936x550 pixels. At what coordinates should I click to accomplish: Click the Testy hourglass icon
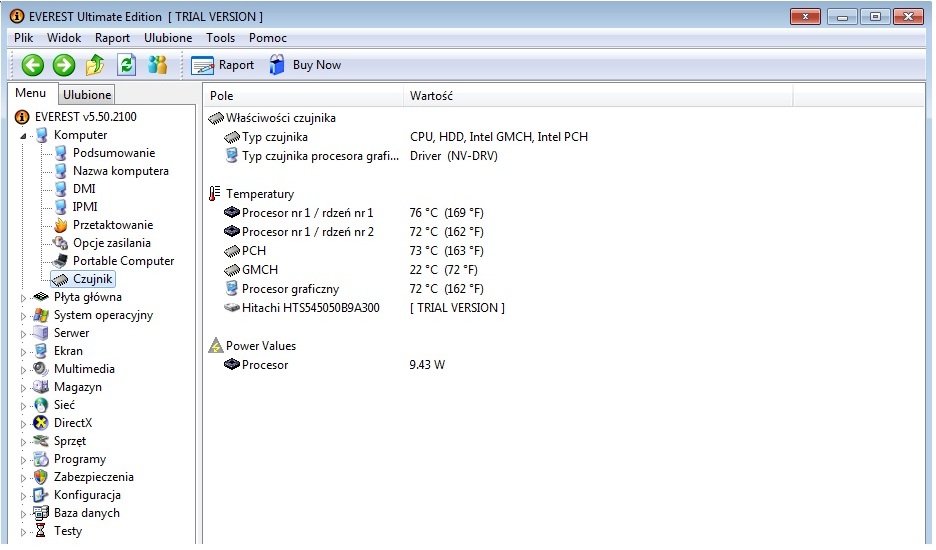pos(41,531)
